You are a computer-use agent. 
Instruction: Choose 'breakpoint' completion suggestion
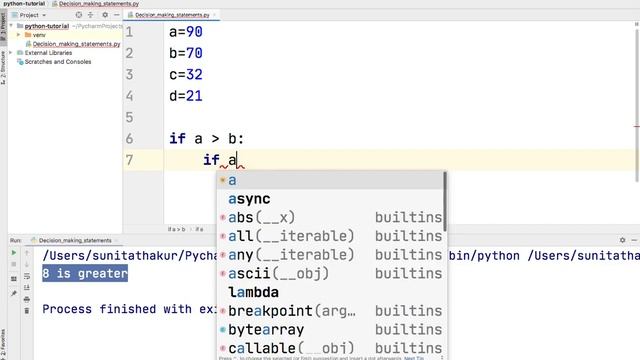[331, 311]
